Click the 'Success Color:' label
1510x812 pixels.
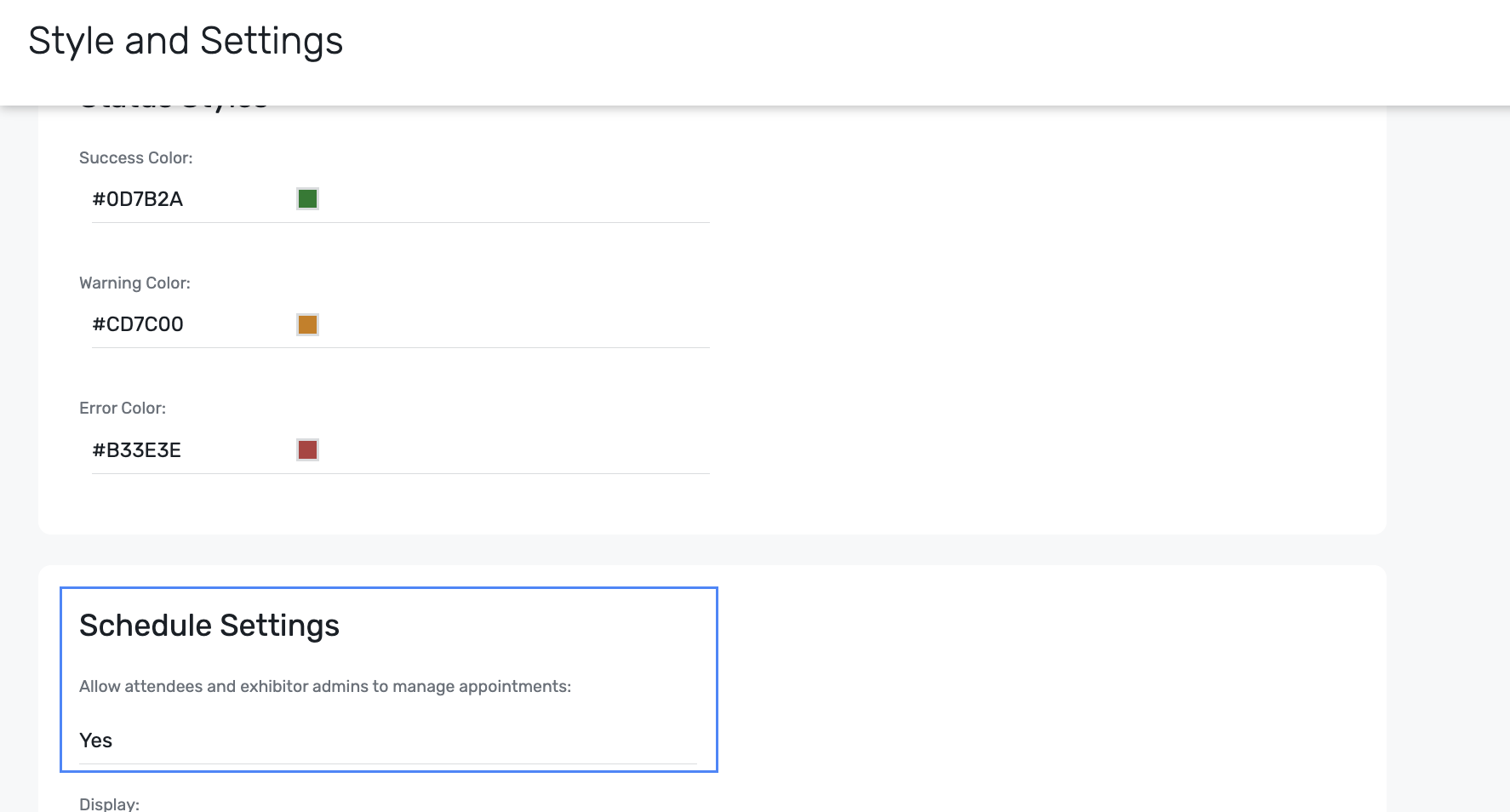(136, 157)
